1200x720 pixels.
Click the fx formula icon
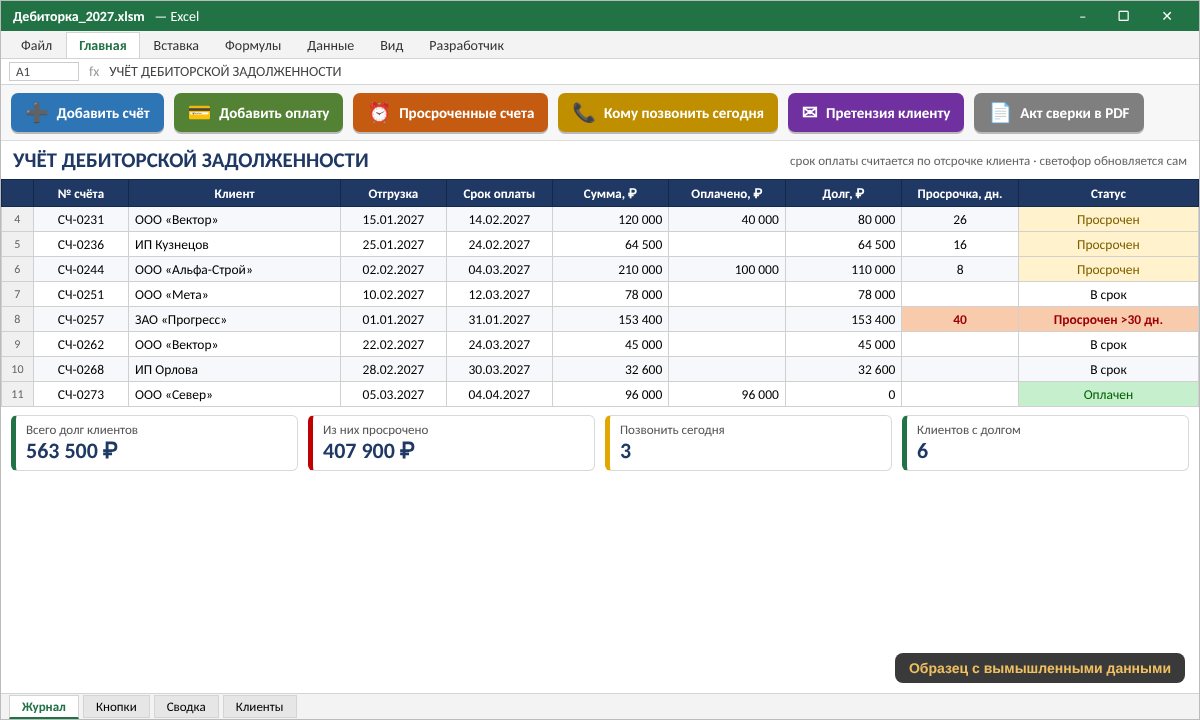coord(94,72)
